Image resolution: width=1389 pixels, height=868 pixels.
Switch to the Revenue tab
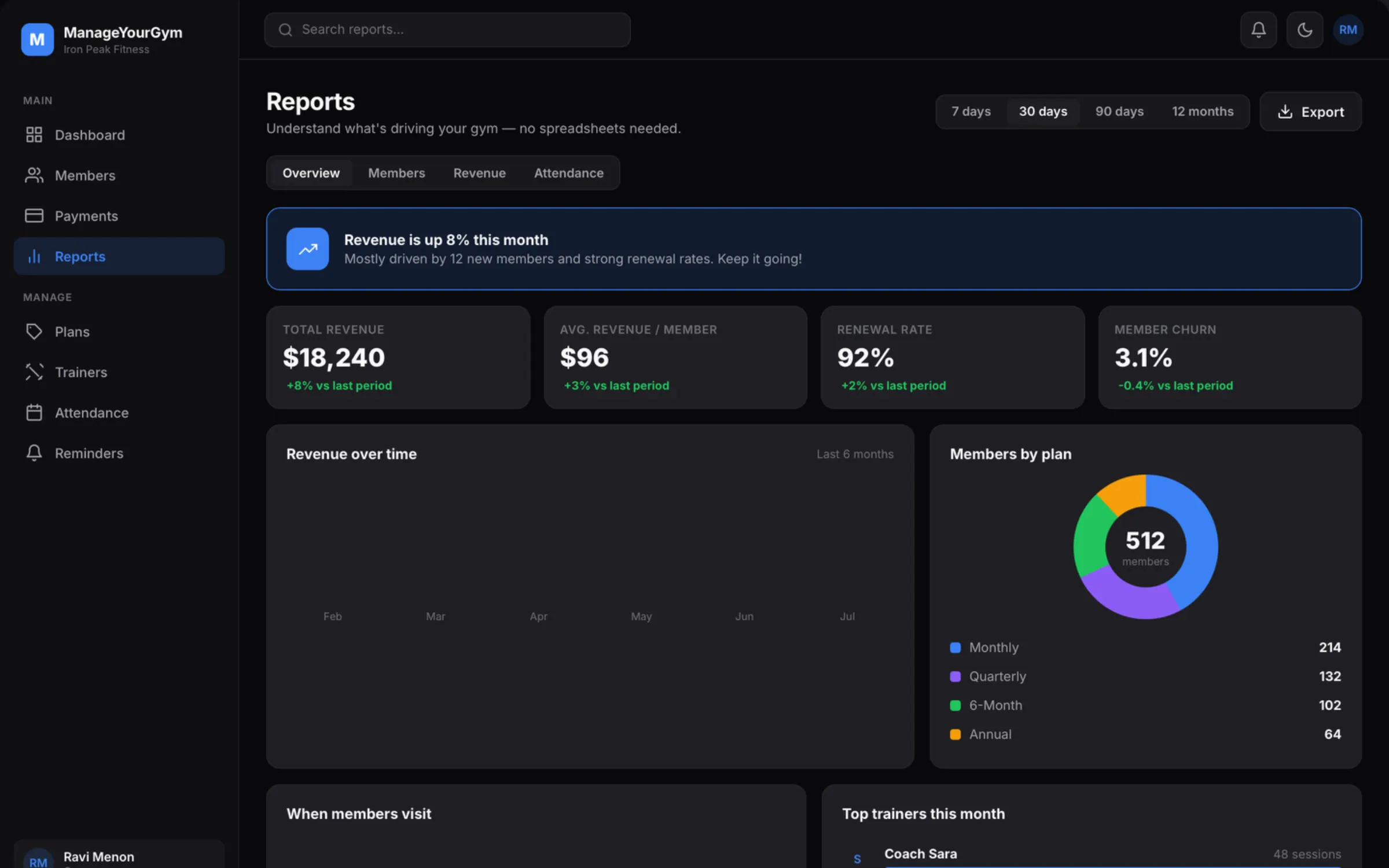tap(479, 172)
